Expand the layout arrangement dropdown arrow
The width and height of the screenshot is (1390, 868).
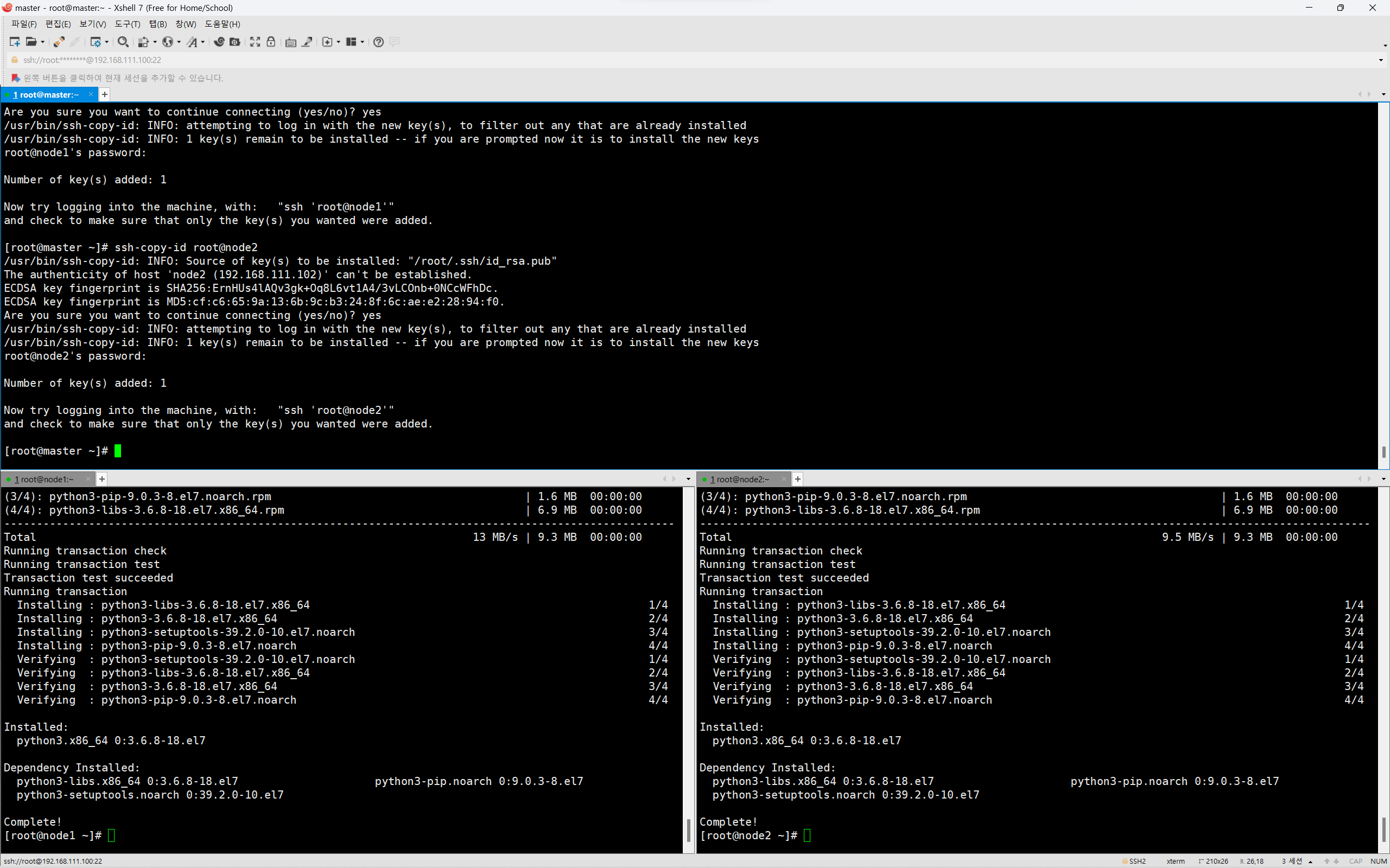point(363,42)
